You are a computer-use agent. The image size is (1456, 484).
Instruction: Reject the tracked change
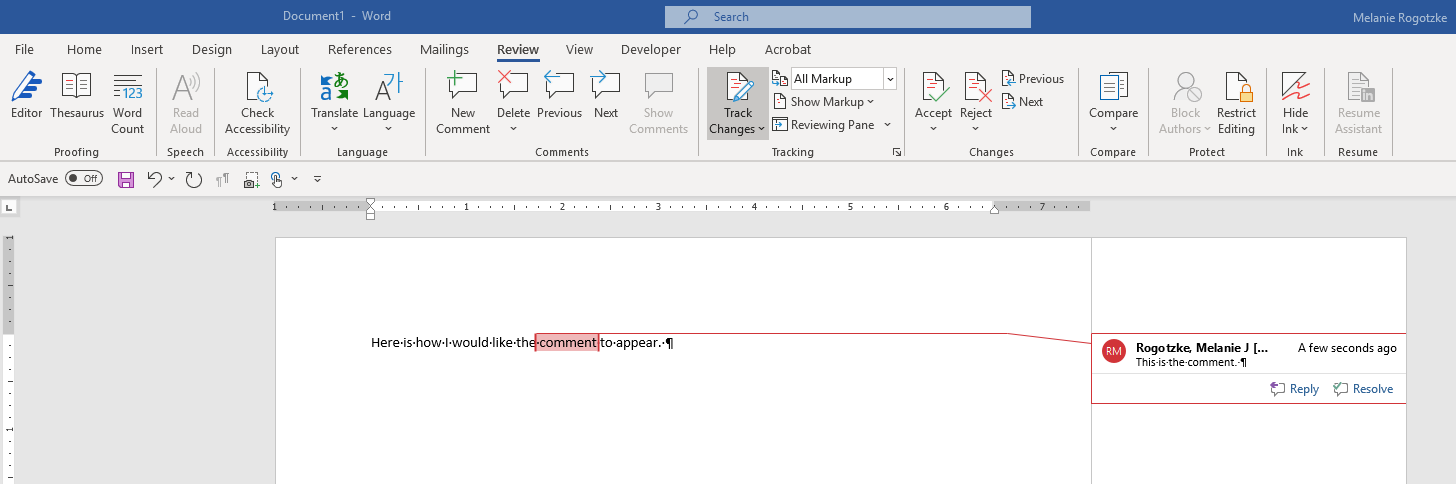pyautogui.click(x=976, y=87)
